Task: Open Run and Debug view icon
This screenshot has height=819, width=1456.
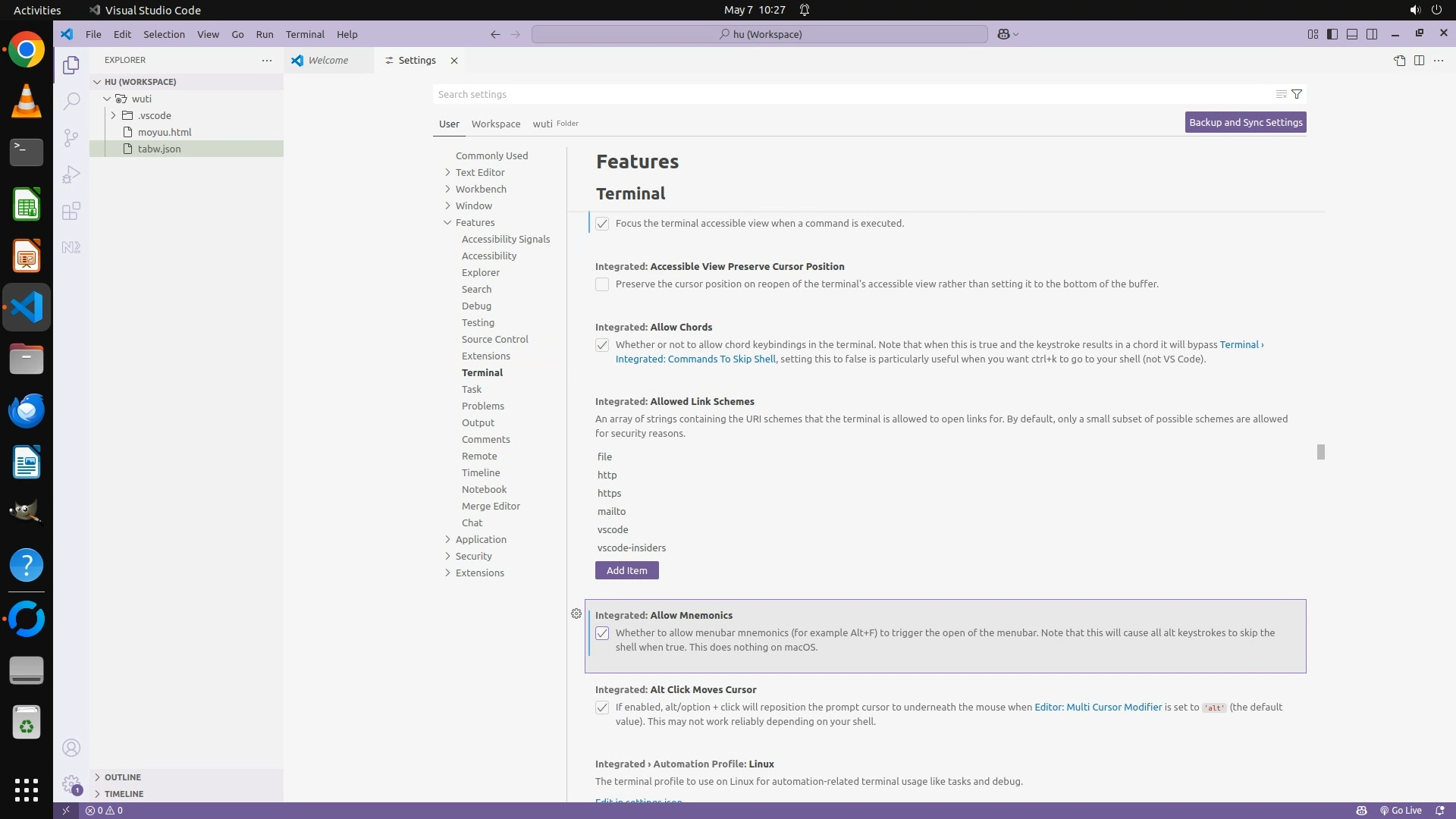Action: (x=71, y=174)
